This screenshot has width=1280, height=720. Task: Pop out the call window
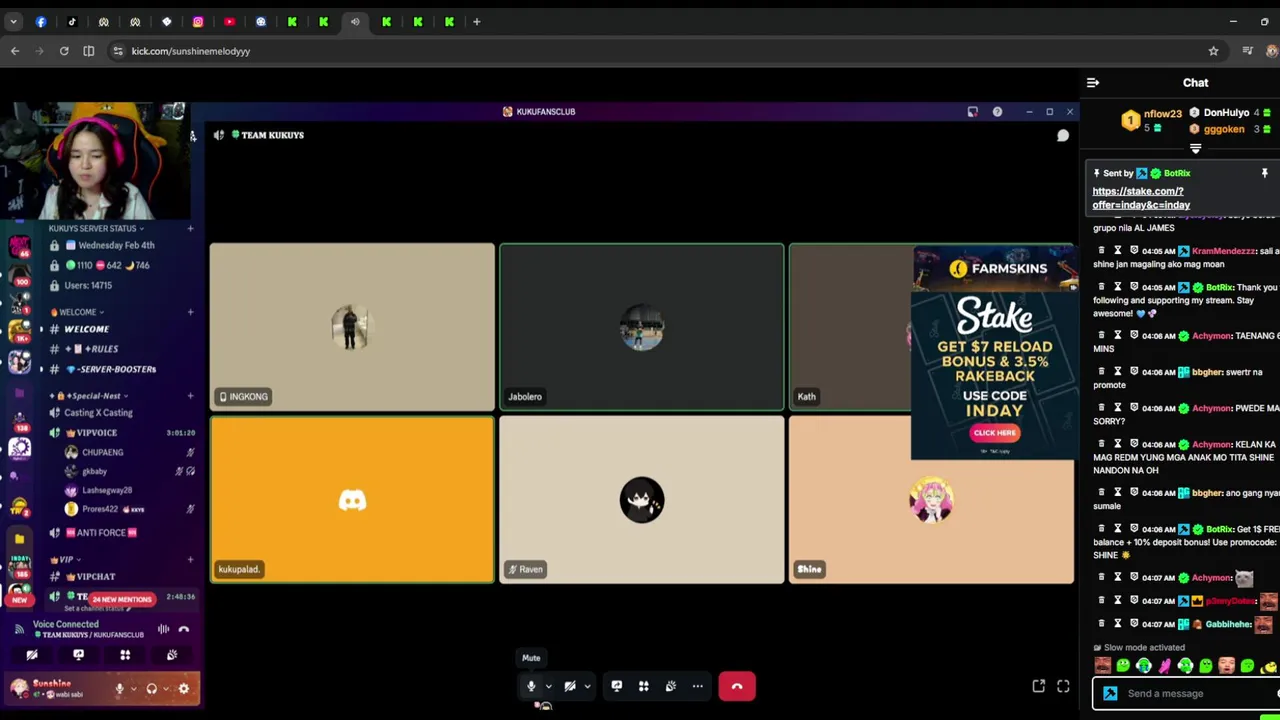coord(1039,686)
